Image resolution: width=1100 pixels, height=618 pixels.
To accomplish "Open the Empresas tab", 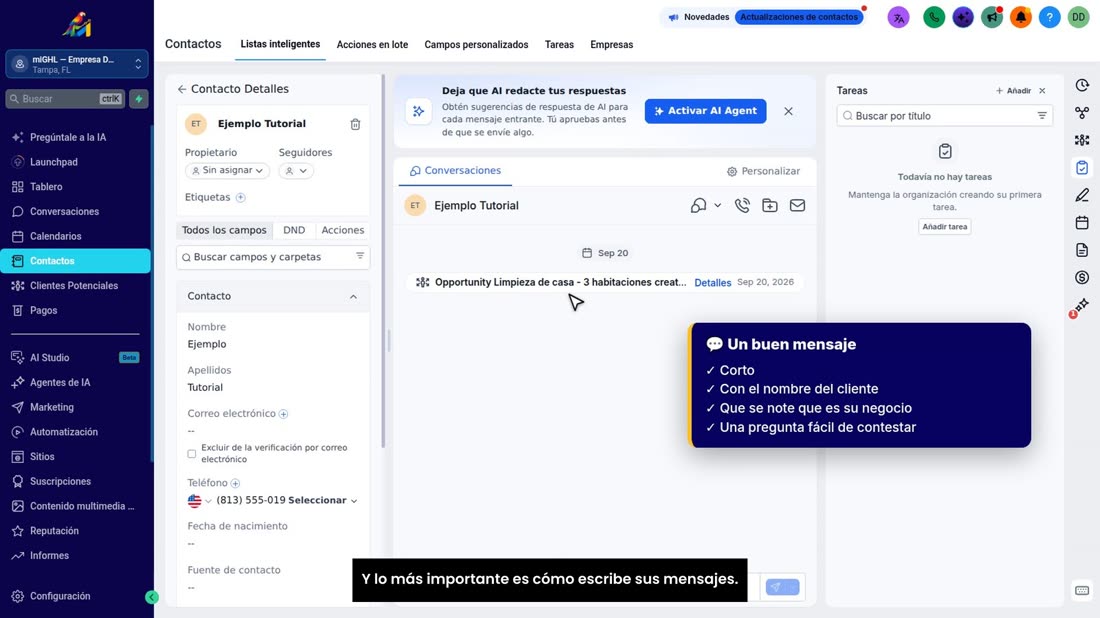I will pyautogui.click(x=612, y=45).
